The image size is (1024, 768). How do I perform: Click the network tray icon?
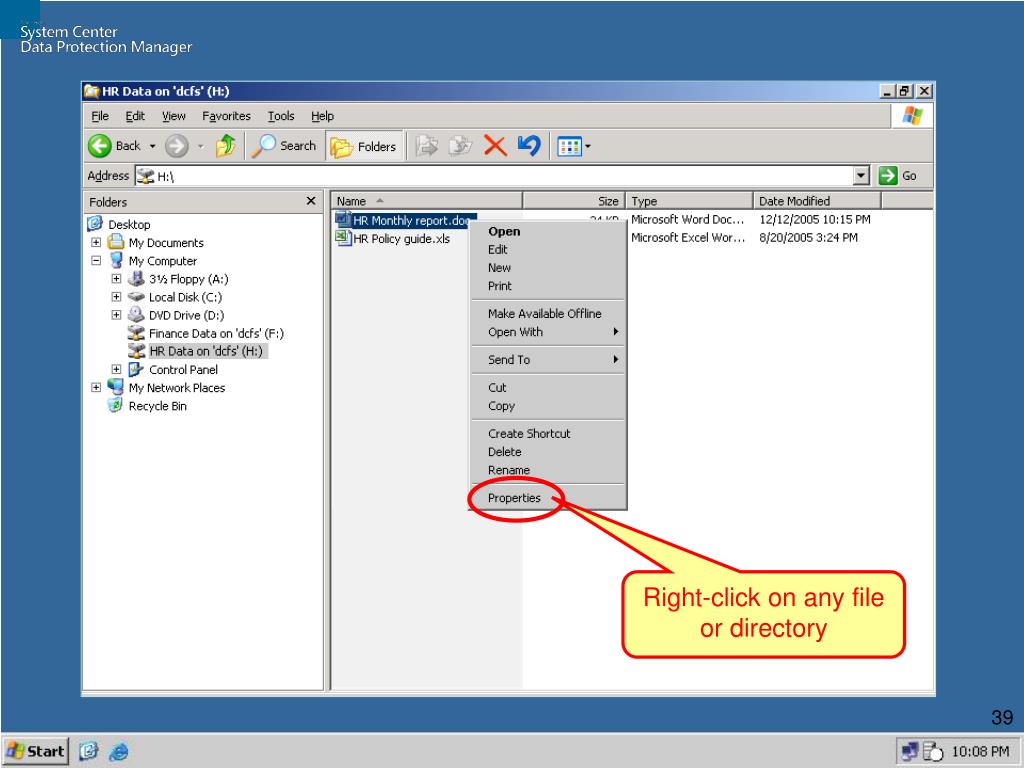(910, 752)
